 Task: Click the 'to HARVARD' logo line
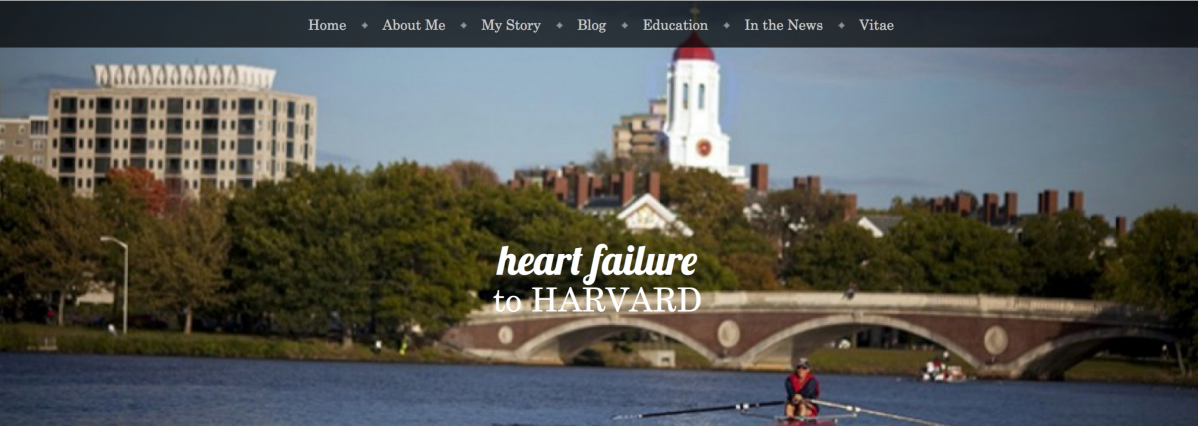tap(597, 299)
